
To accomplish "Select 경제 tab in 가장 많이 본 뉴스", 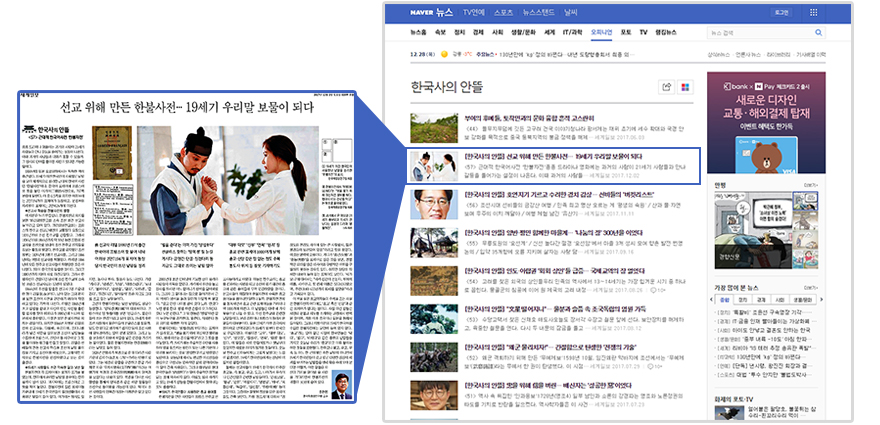I will [761, 300].
